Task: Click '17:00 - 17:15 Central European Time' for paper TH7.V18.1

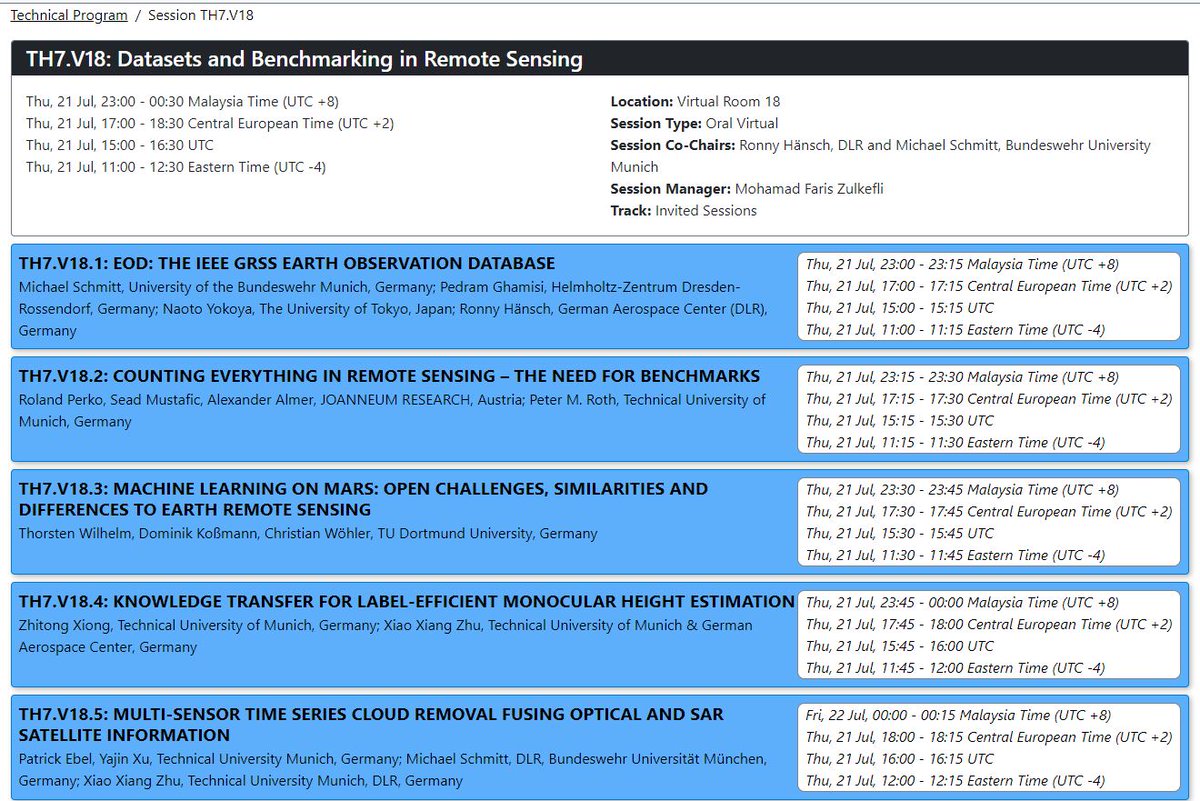Action: point(988,286)
